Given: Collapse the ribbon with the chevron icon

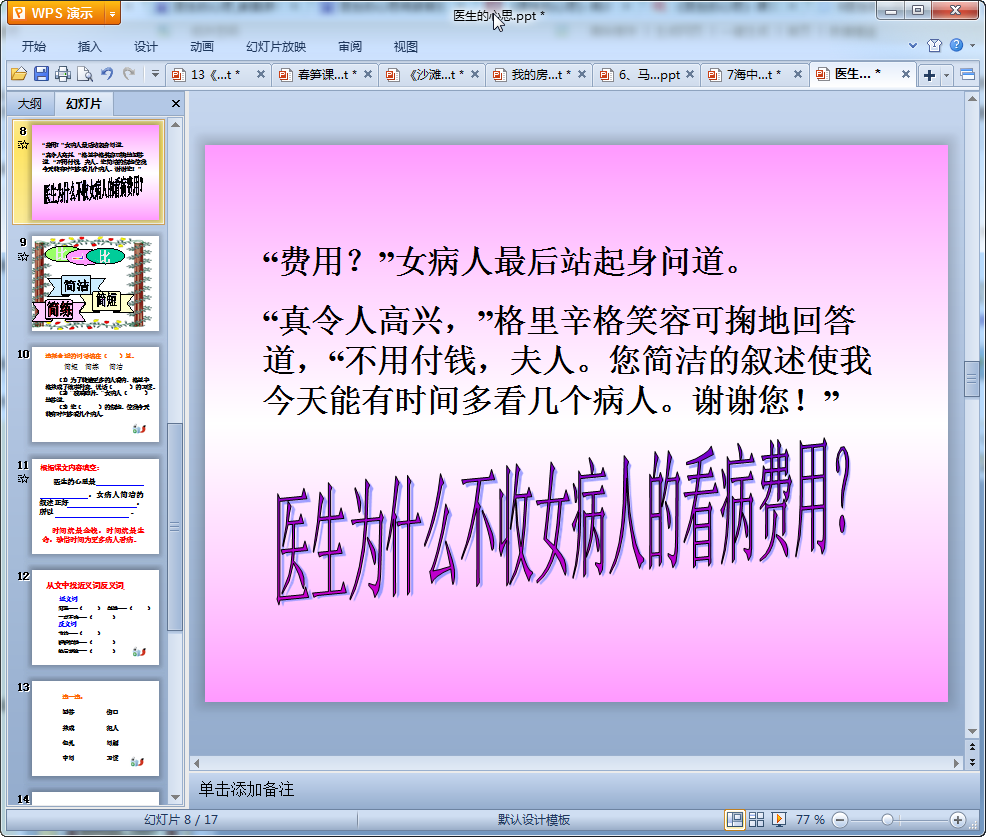Looking at the screenshot, I should [x=912, y=45].
